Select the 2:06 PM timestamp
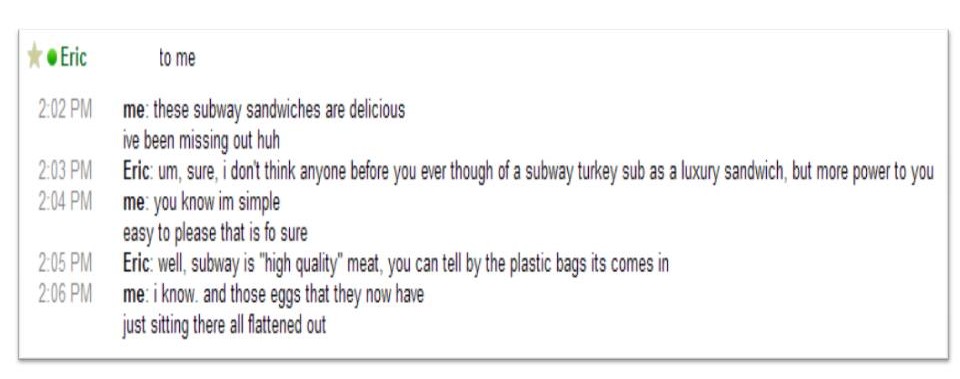Screen dimensions: 960x379 (x=65, y=295)
